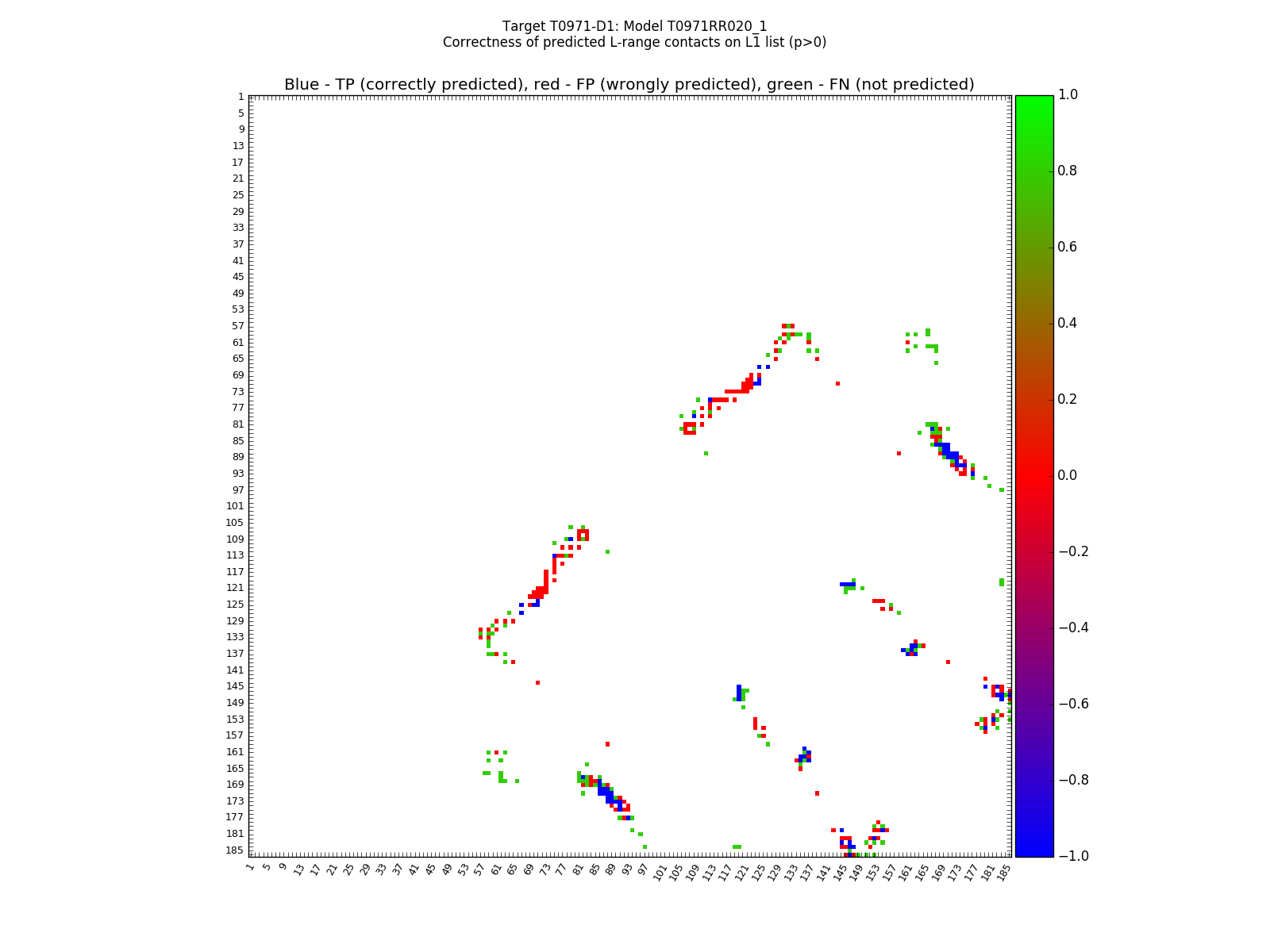Image resolution: width=1270 pixels, height=952 pixels.
Task: Click the solid blue bottom of the colorbar
Action: coord(1033,850)
